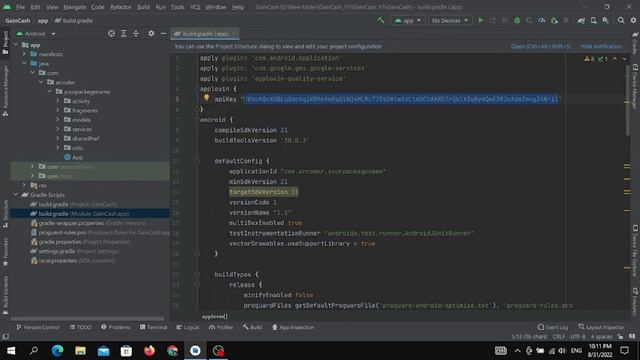Jump to next highlighted error arrow
This screenshot has width=640, height=360.
(624, 59)
